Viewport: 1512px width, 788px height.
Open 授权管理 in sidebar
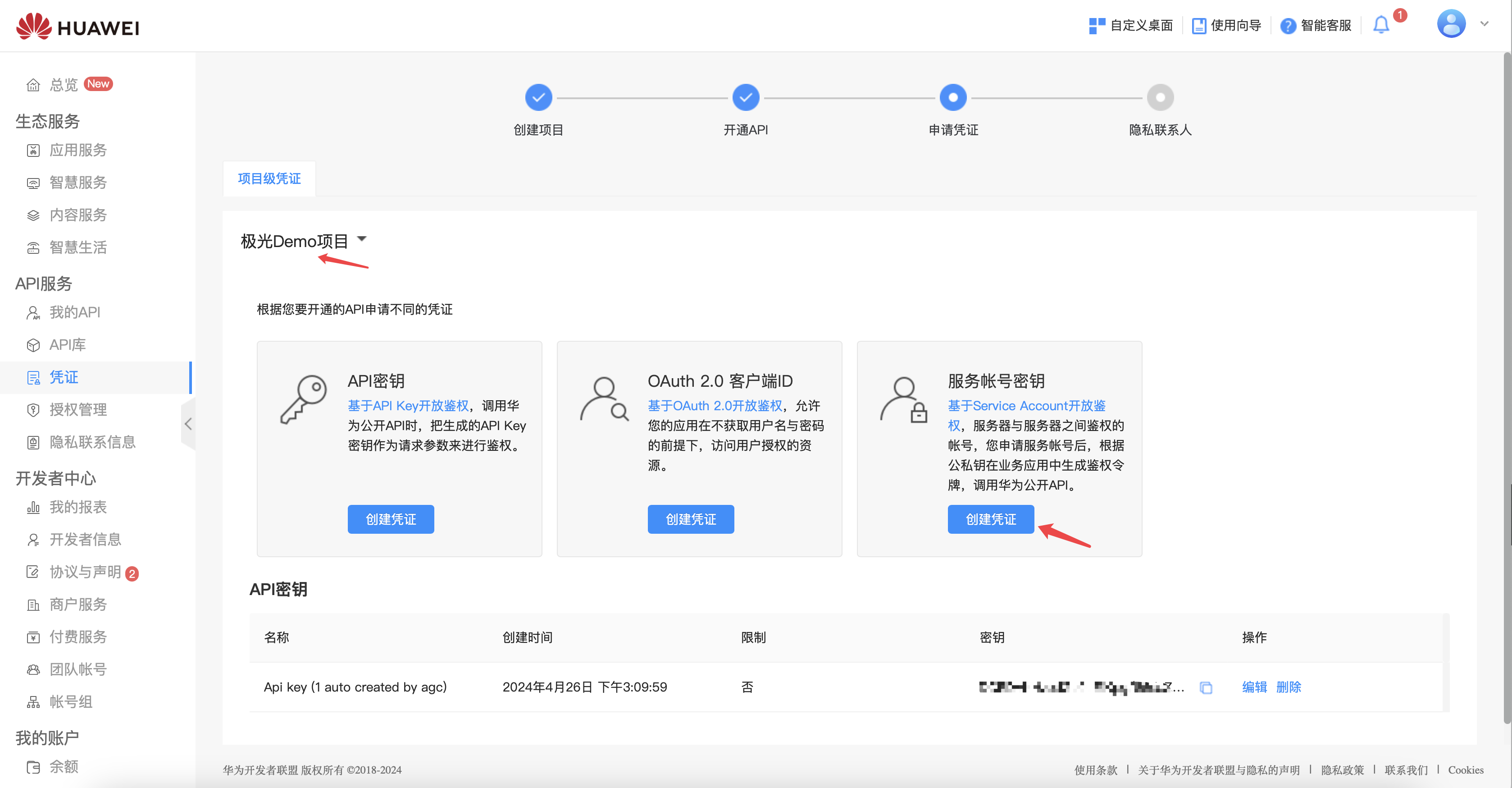(x=77, y=410)
